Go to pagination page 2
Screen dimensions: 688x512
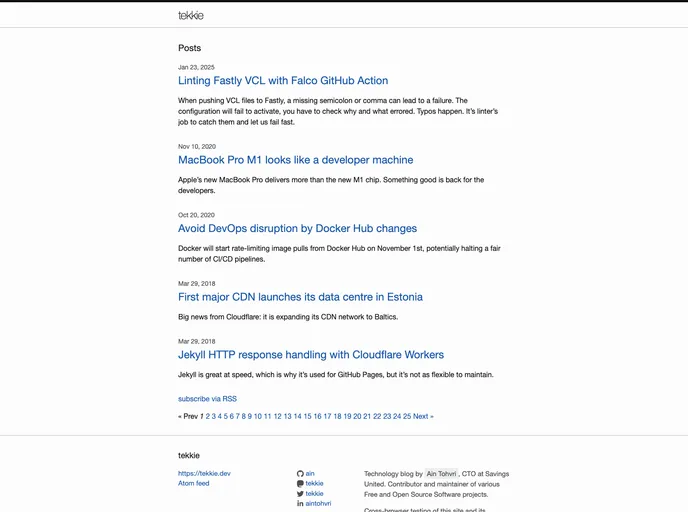click(208, 416)
